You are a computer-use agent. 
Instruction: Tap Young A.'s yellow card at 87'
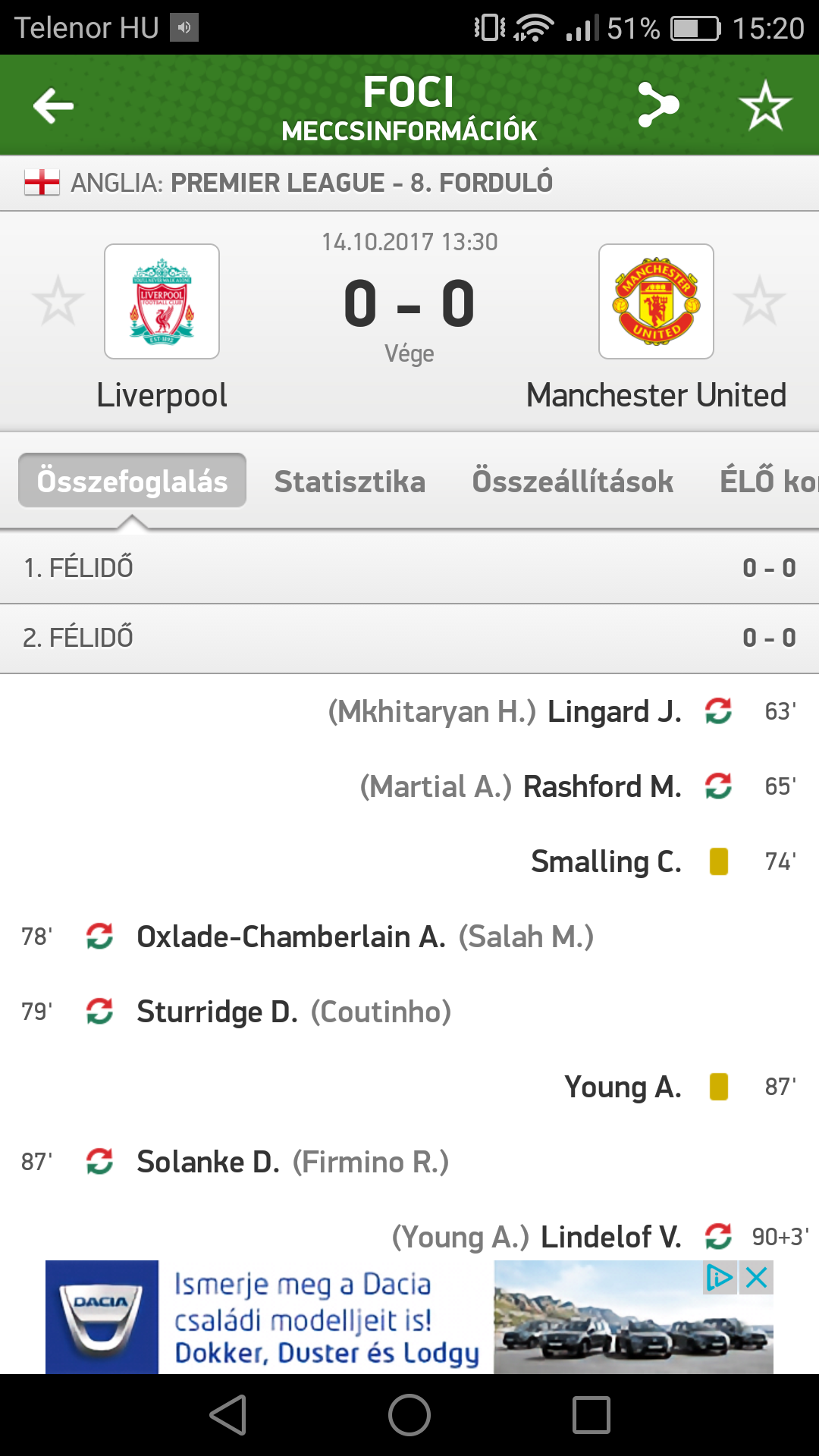click(718, 1087)
